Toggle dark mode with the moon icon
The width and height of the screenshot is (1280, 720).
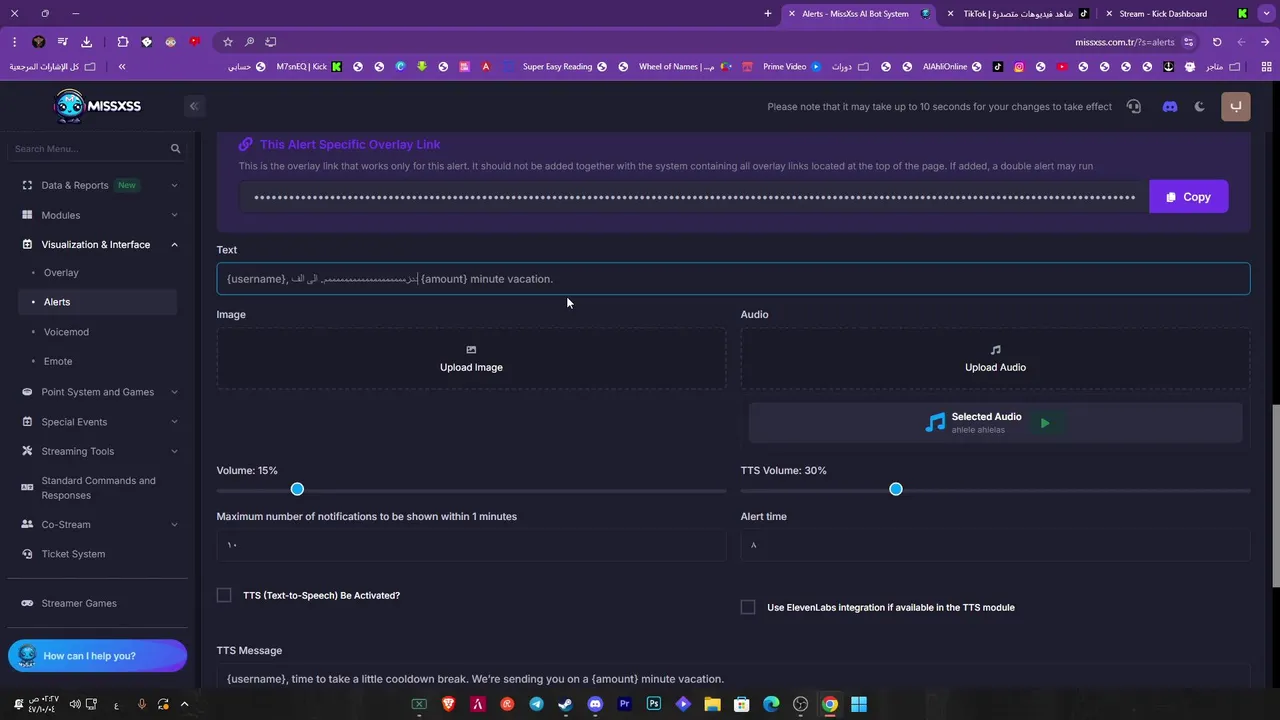(x=1200, y=106)
